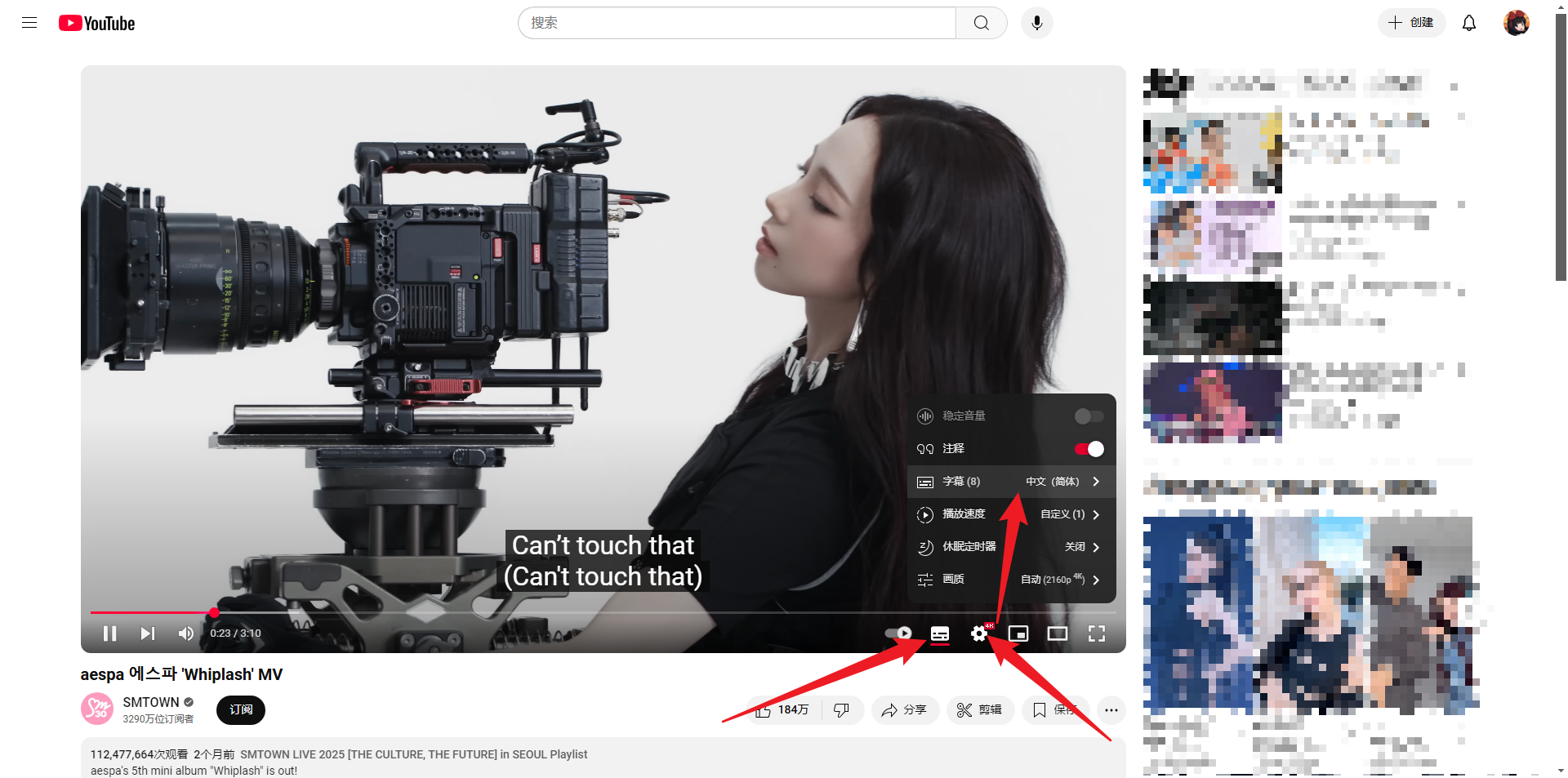Enter fullscreen mode

tap(1097, 634)
